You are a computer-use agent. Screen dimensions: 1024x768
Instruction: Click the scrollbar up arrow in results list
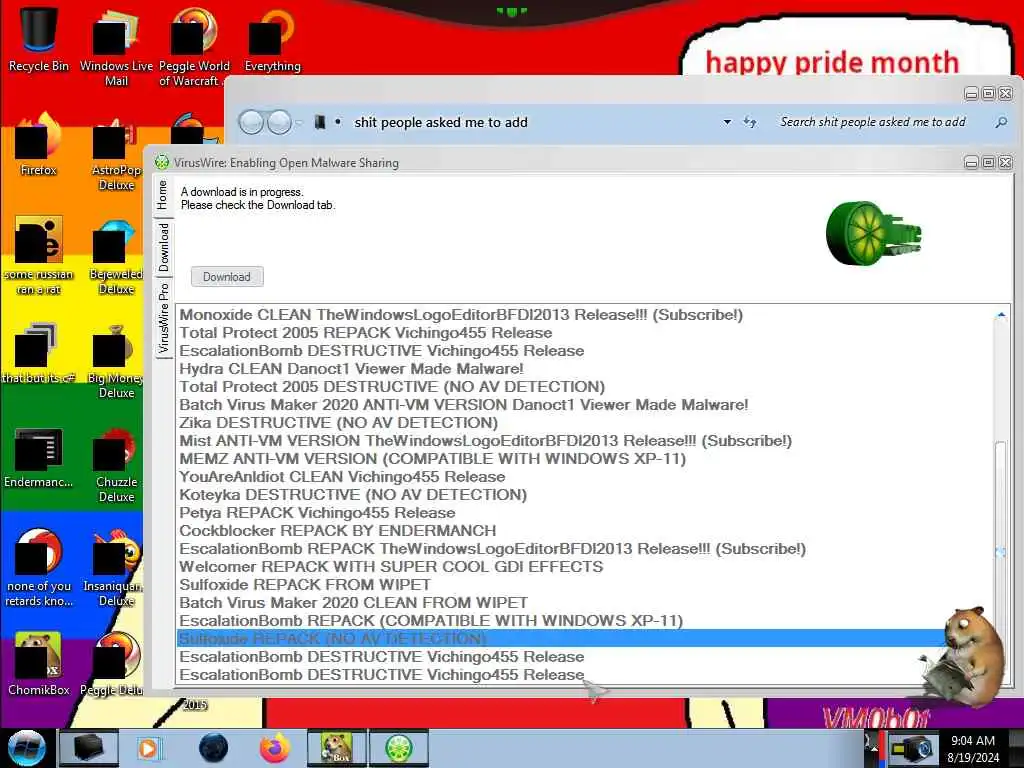[1000, 315]
